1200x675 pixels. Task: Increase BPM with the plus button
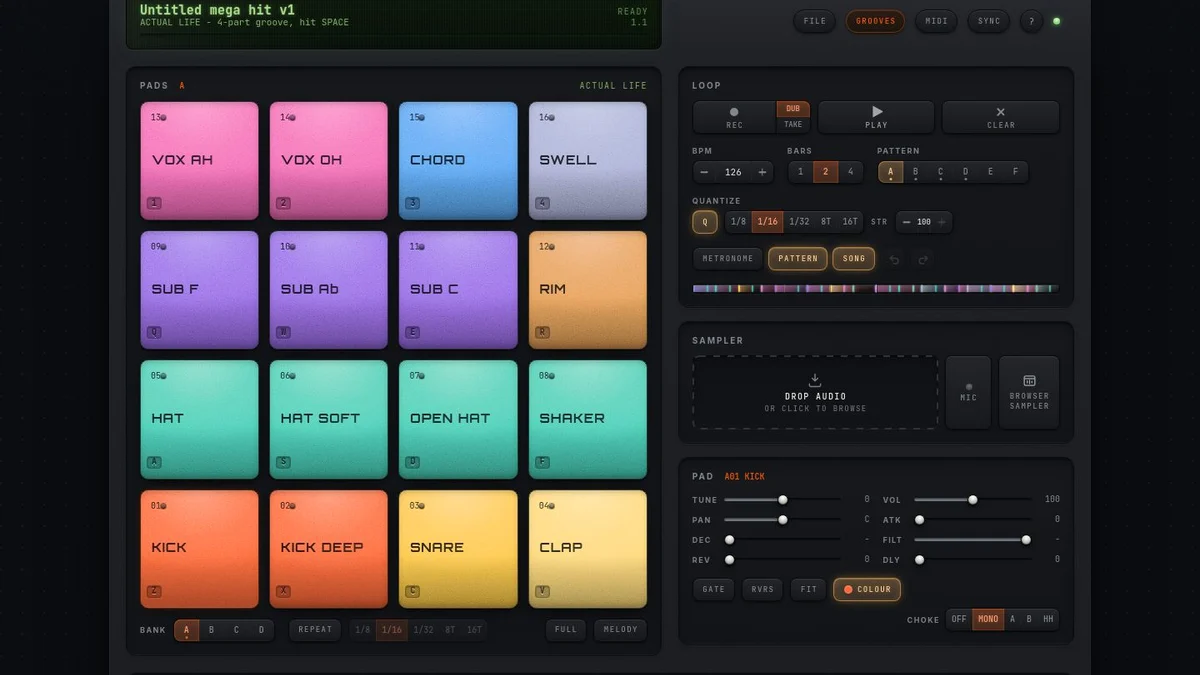coord(762,172)
